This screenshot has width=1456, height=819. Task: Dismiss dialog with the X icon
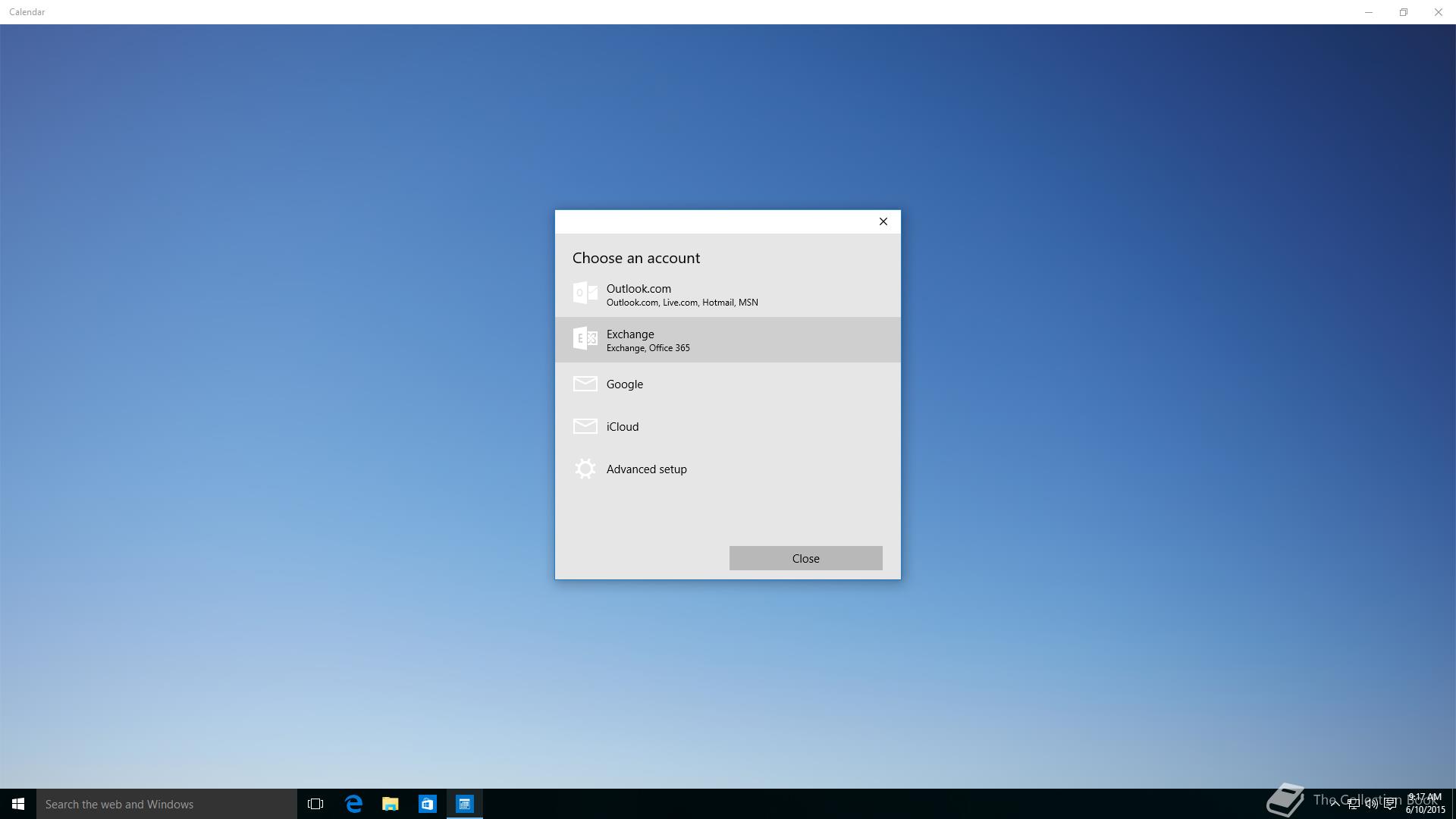click(883, 221)
